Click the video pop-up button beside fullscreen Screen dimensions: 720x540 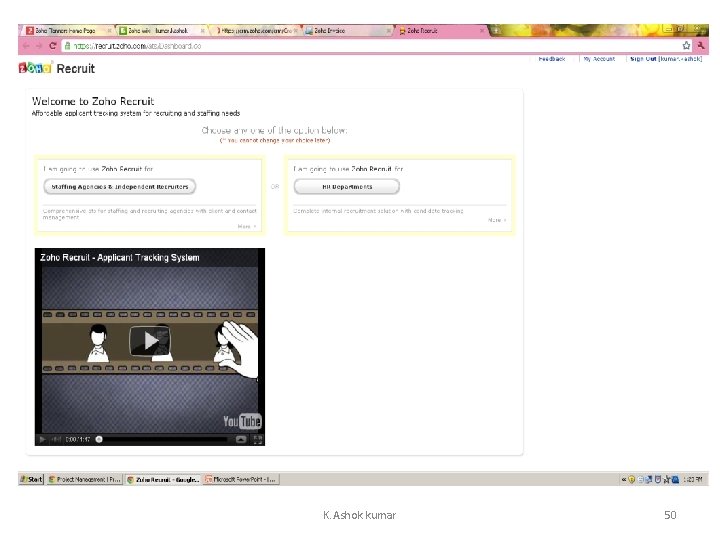click(x=241, y=440)
